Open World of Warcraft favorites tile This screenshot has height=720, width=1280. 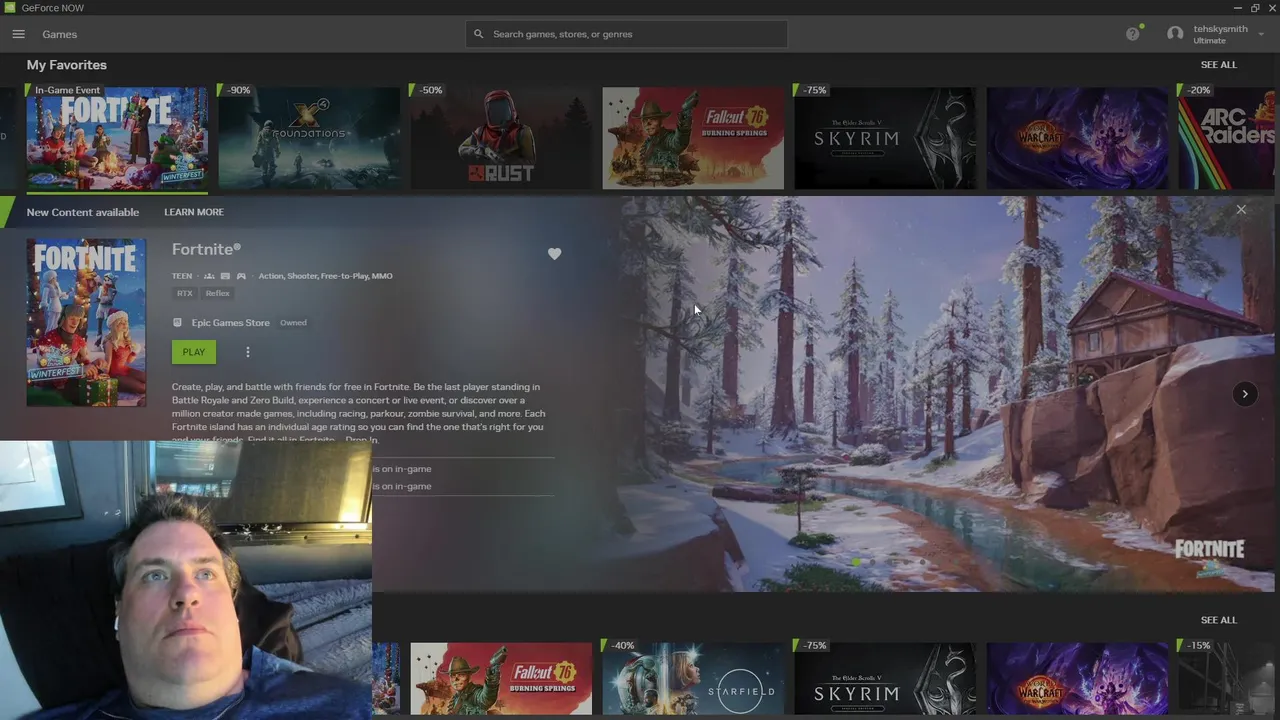coord(1077,138)
